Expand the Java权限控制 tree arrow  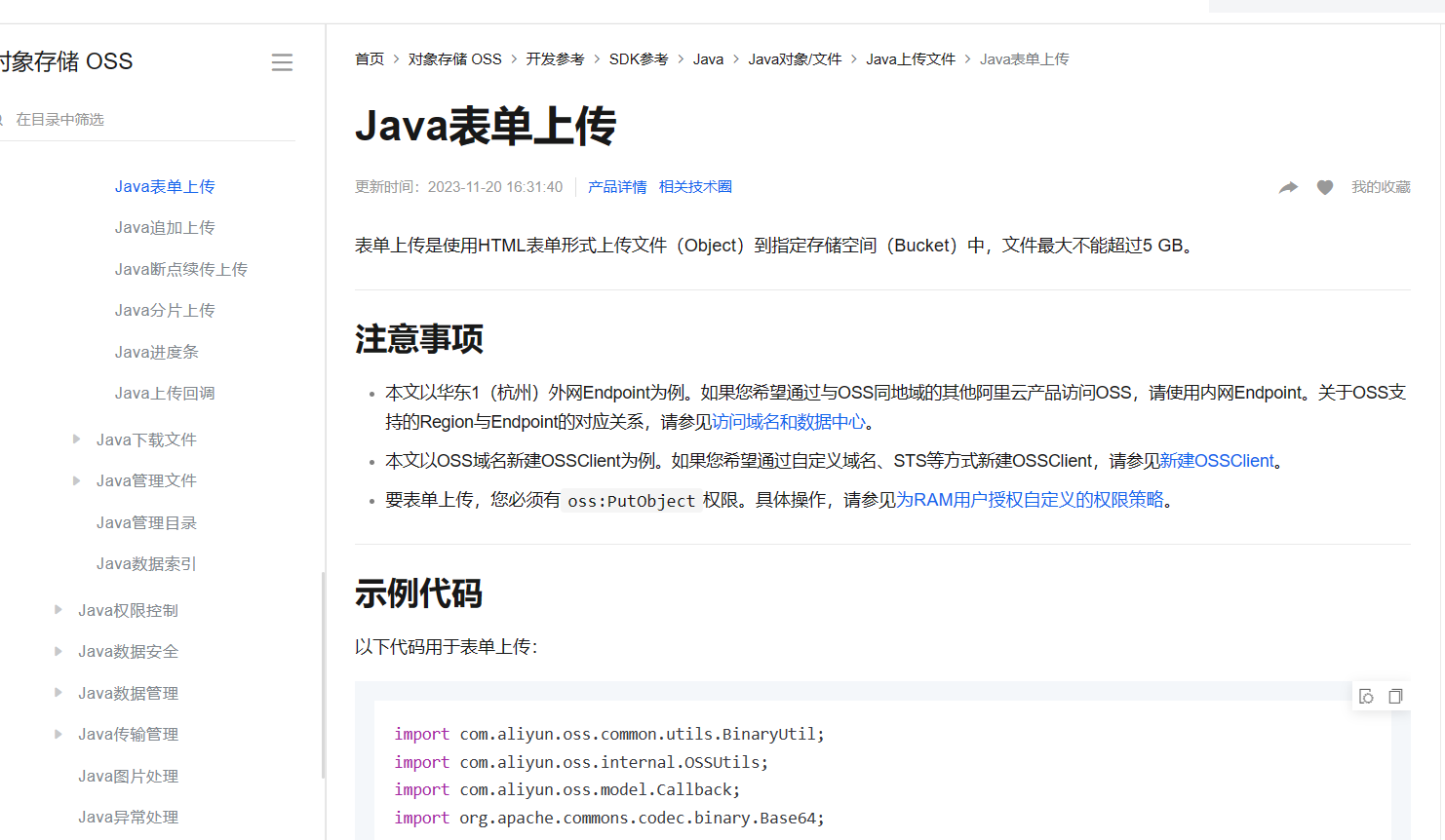click(59, 610)
